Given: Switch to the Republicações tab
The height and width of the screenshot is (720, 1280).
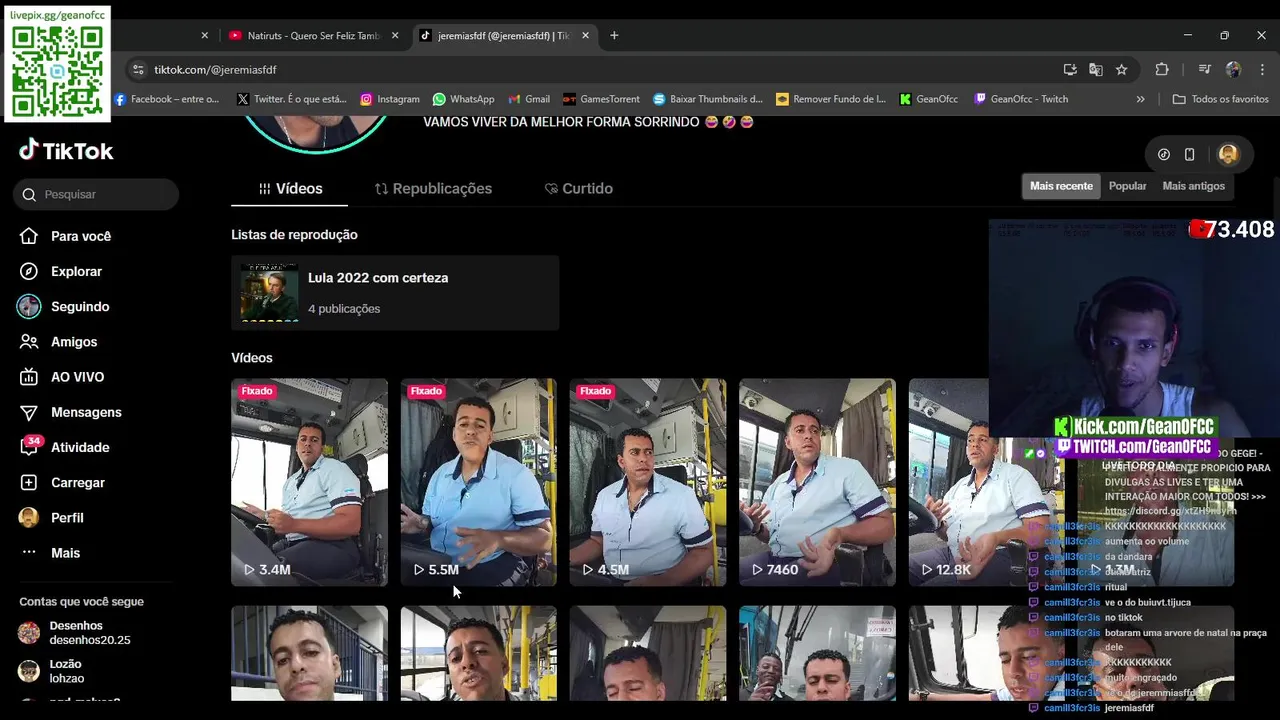Looking at the screenshot, I should pos(433,188).
